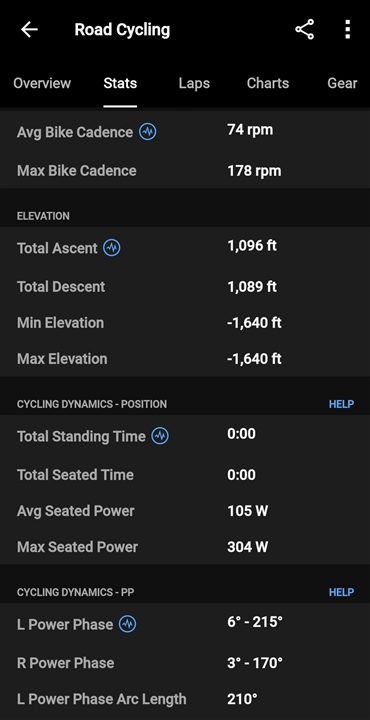Select the R Power Phase row
Image resolution: width=370 pixels, height=720 pixels.
tap(185, 663)
